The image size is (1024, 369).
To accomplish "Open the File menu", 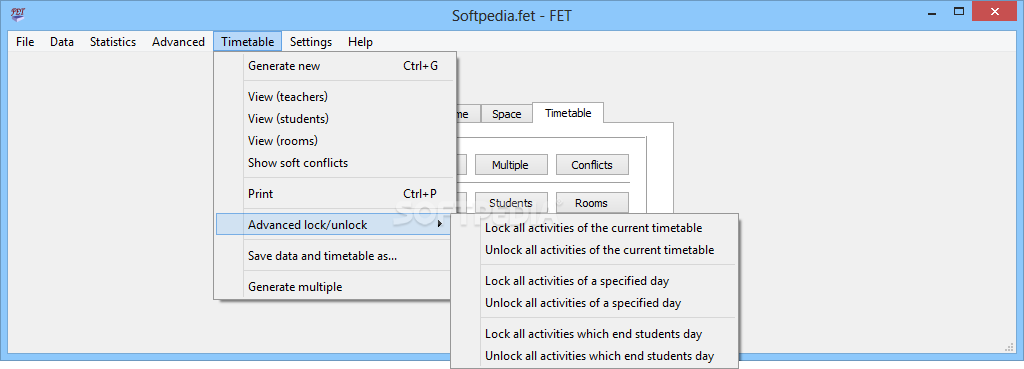I will (25, 42).
